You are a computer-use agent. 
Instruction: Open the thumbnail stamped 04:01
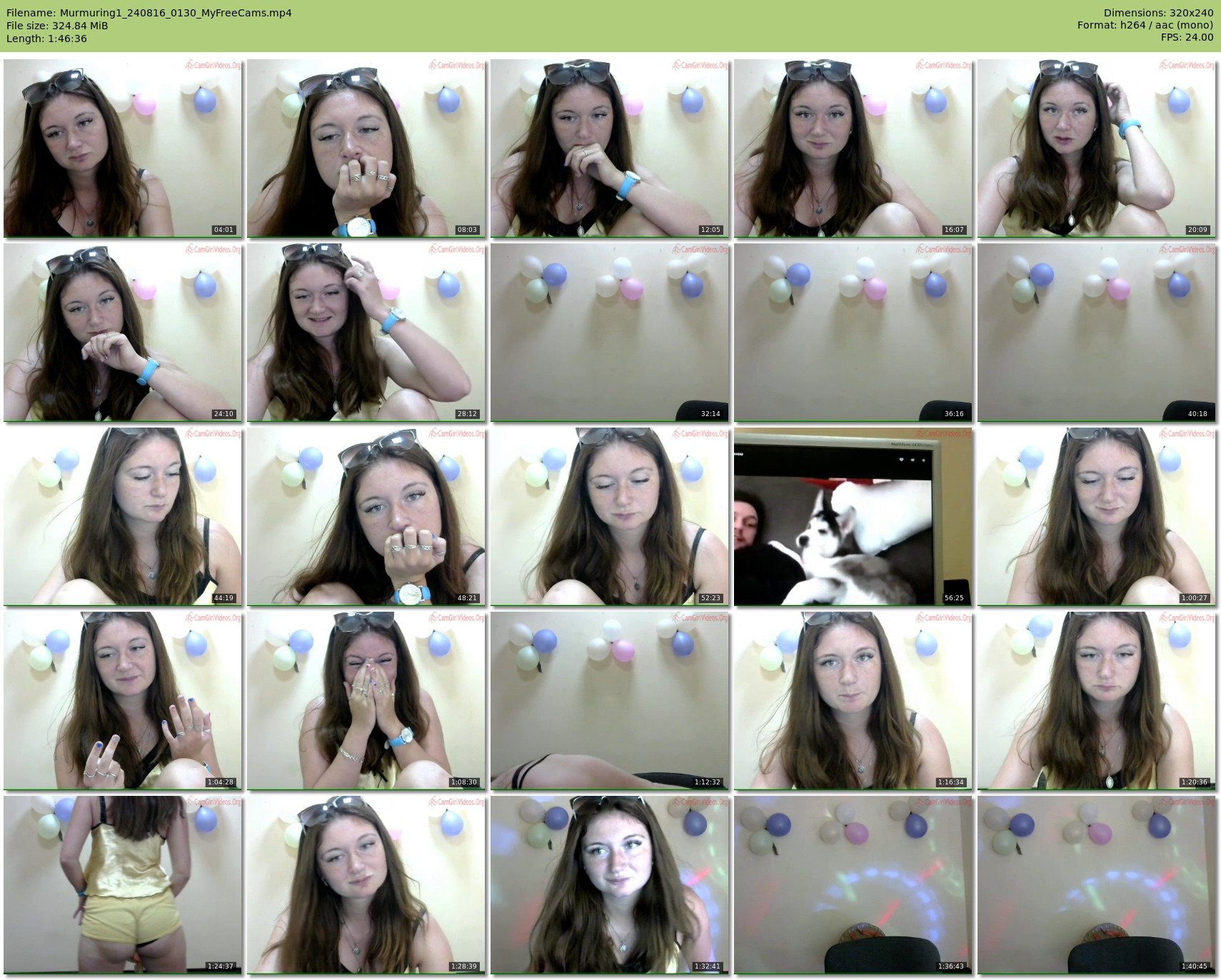(123, 148)
